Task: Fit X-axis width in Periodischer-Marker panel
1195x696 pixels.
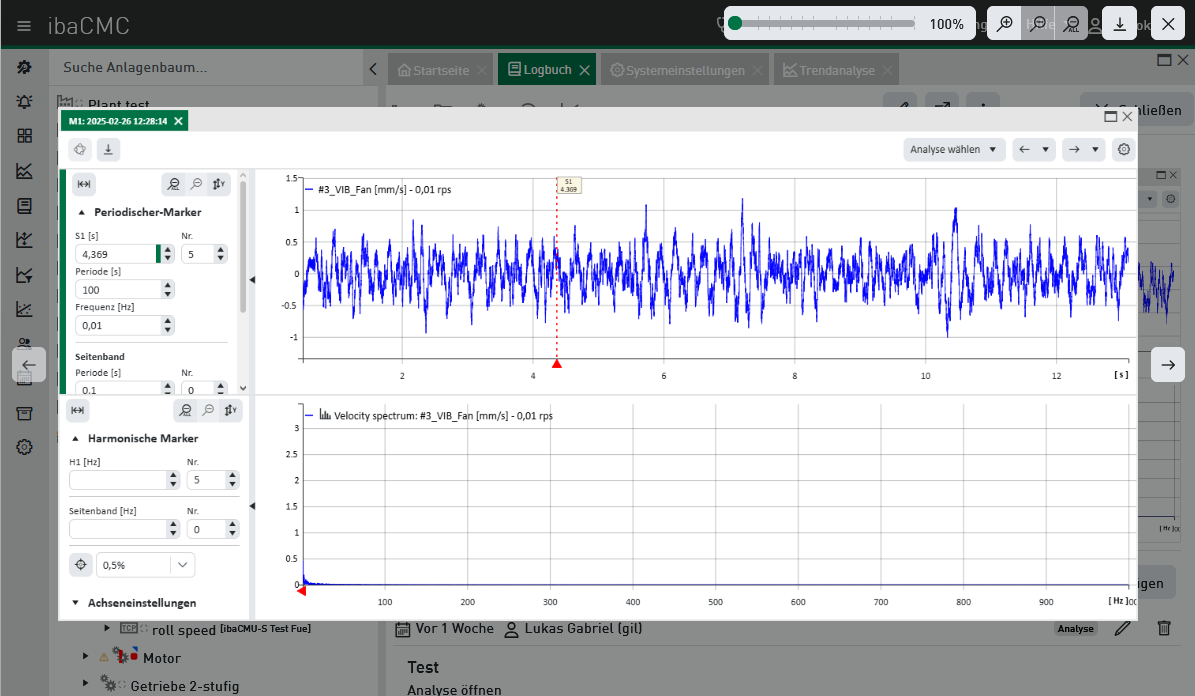Action: pos(85,184)
